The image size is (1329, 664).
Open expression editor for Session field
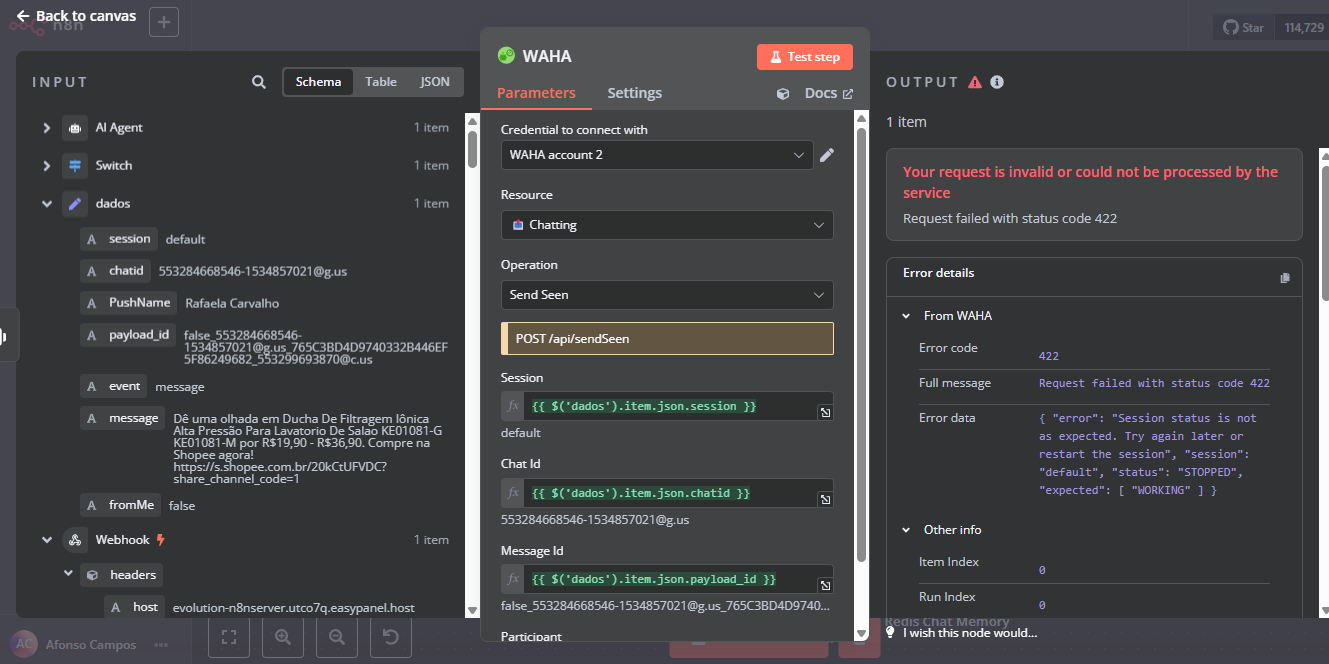pos(825,412)
